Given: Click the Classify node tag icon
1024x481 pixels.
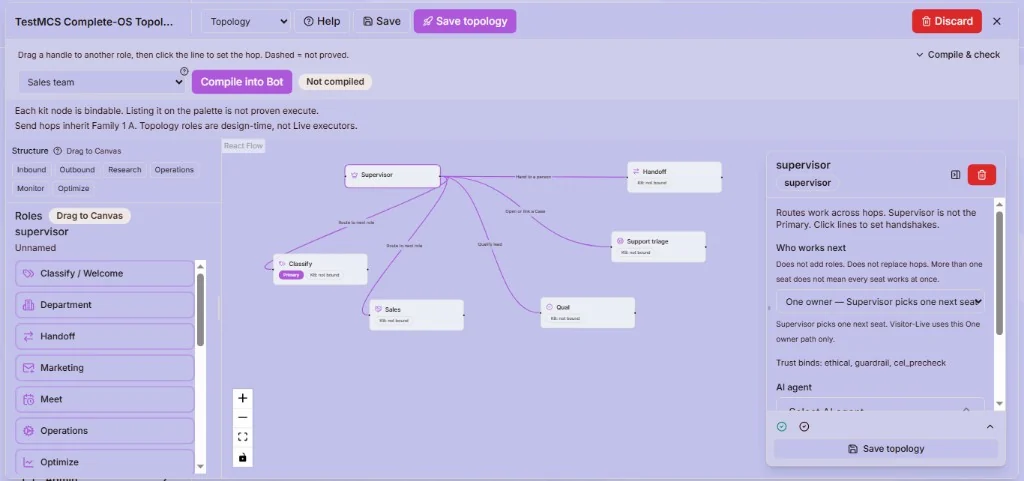Looking at the screenshot, I should 282,264.
